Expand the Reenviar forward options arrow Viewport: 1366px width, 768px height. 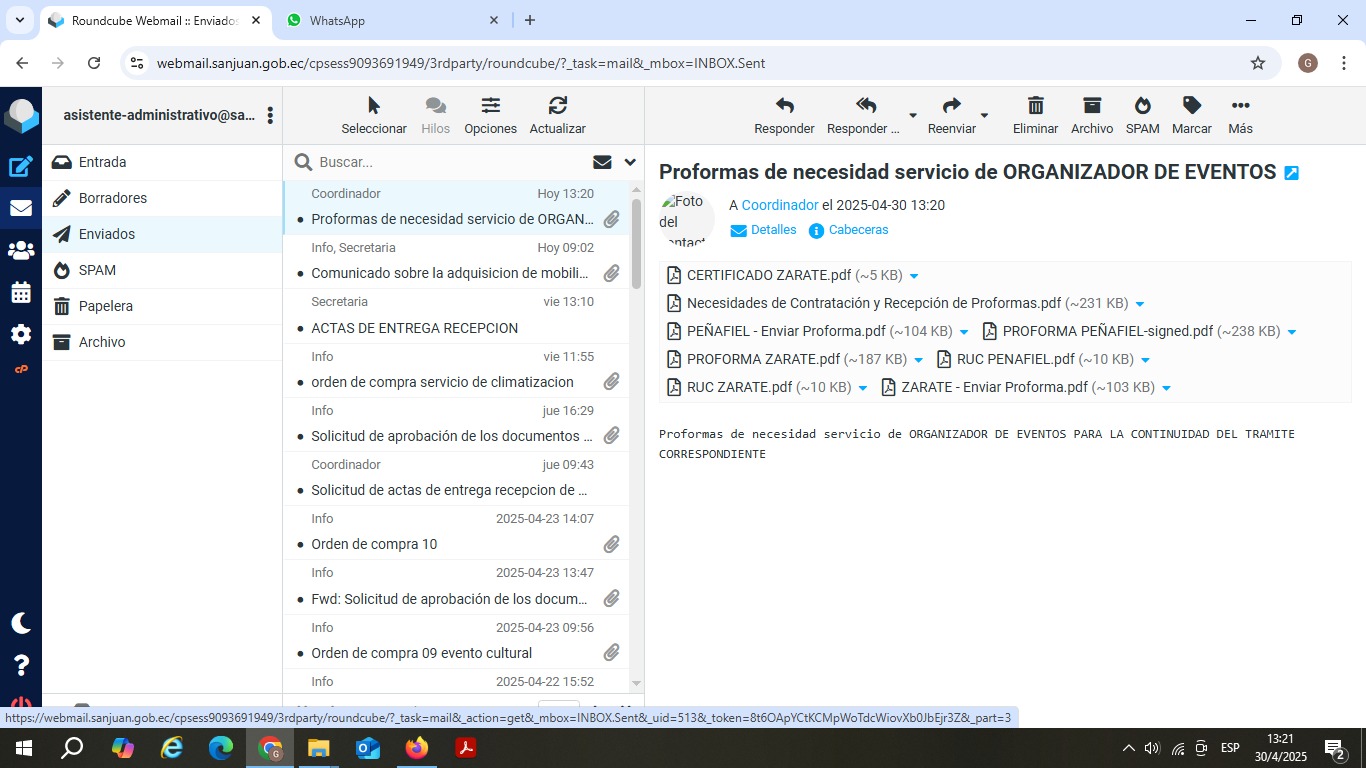(x=984, y=115)
